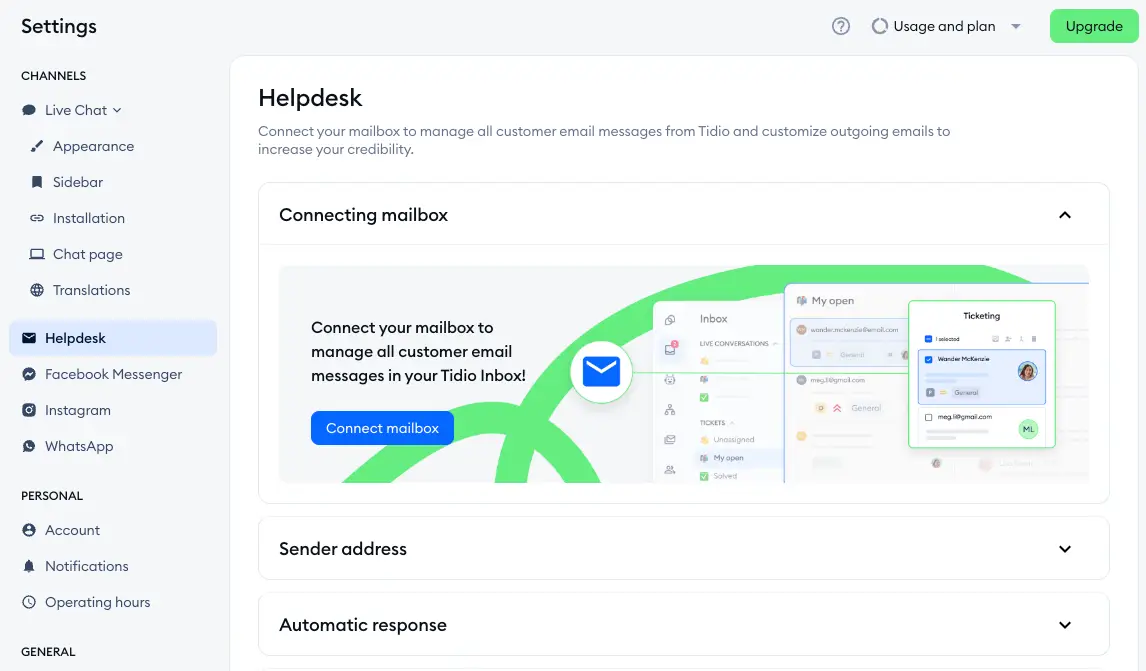This screenshot has height=671, width=1146.
Task: Click the Connecting mailbox section title
Action: 363,215
